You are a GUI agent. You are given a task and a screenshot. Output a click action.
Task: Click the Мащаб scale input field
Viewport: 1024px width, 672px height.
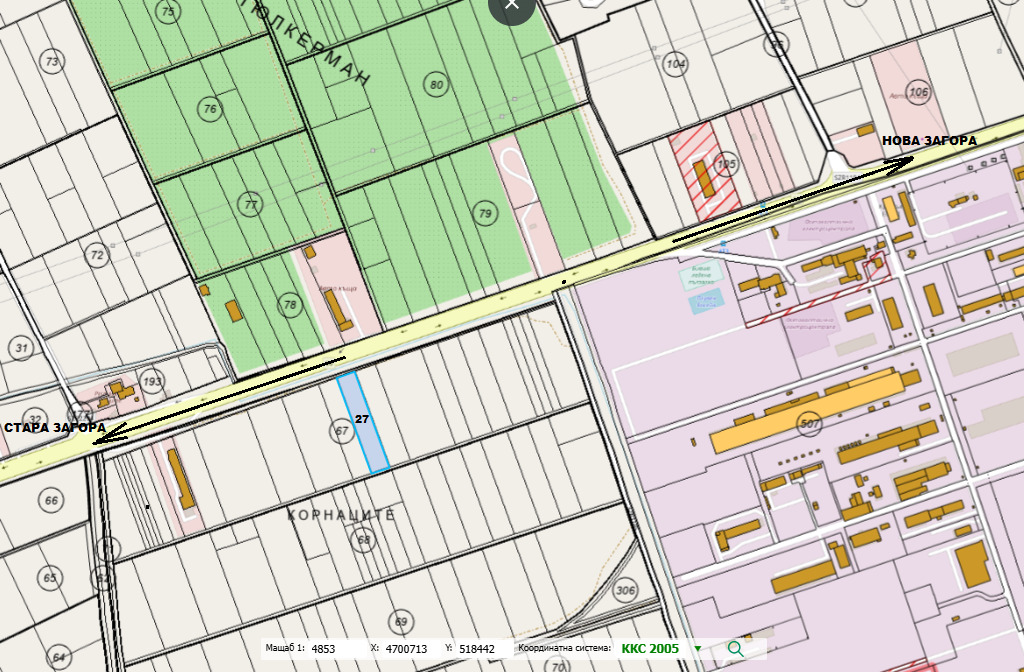coord(335,649)
